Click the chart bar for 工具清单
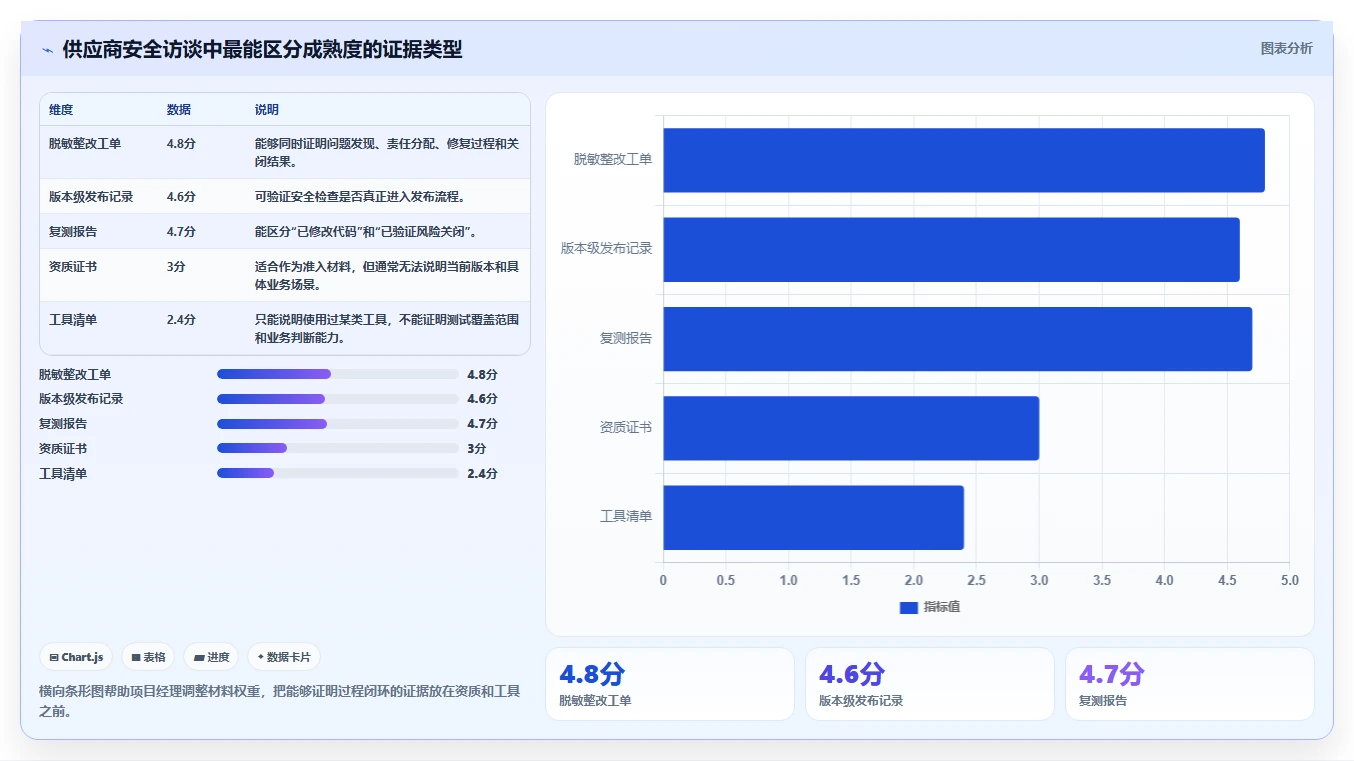1354x761 pixels. 813,517
